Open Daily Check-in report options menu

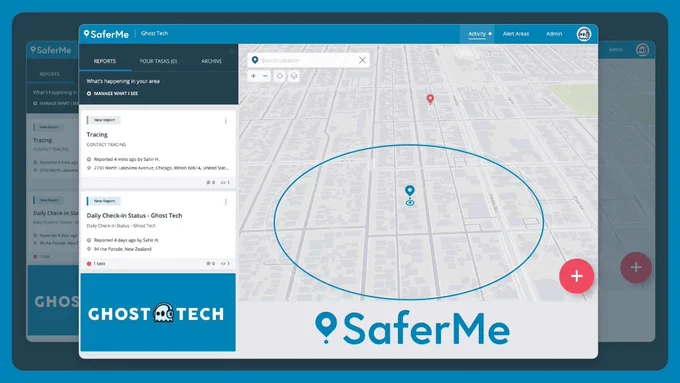226,202
